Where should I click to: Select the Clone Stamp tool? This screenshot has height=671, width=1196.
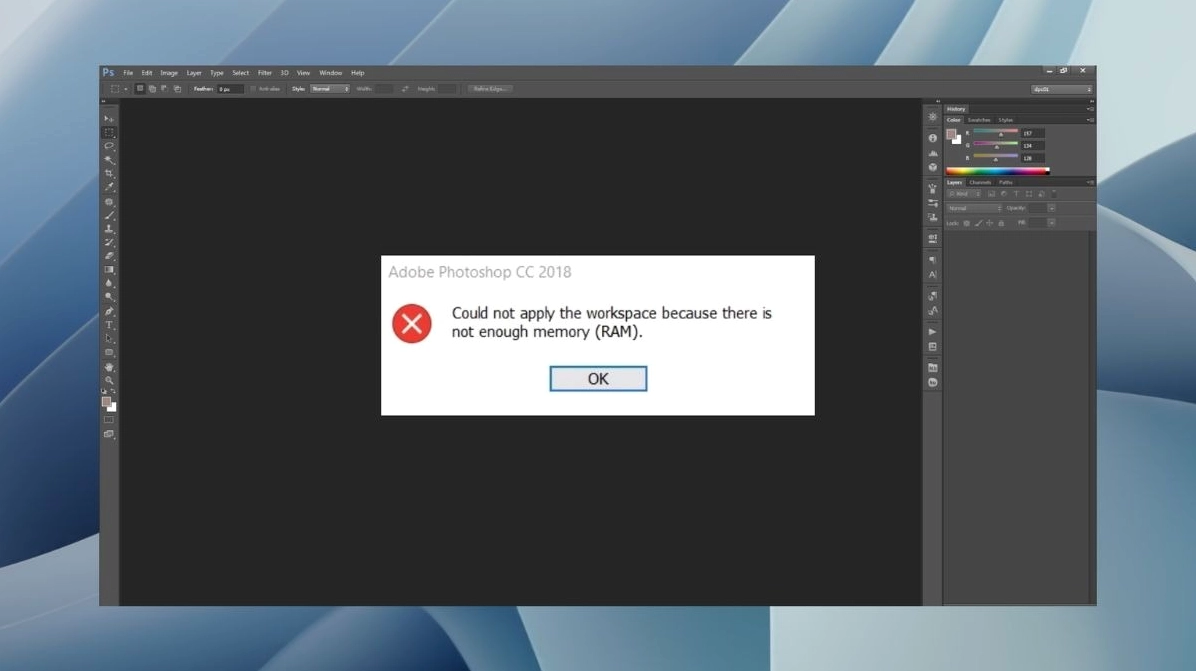click(x=109, y=229)
